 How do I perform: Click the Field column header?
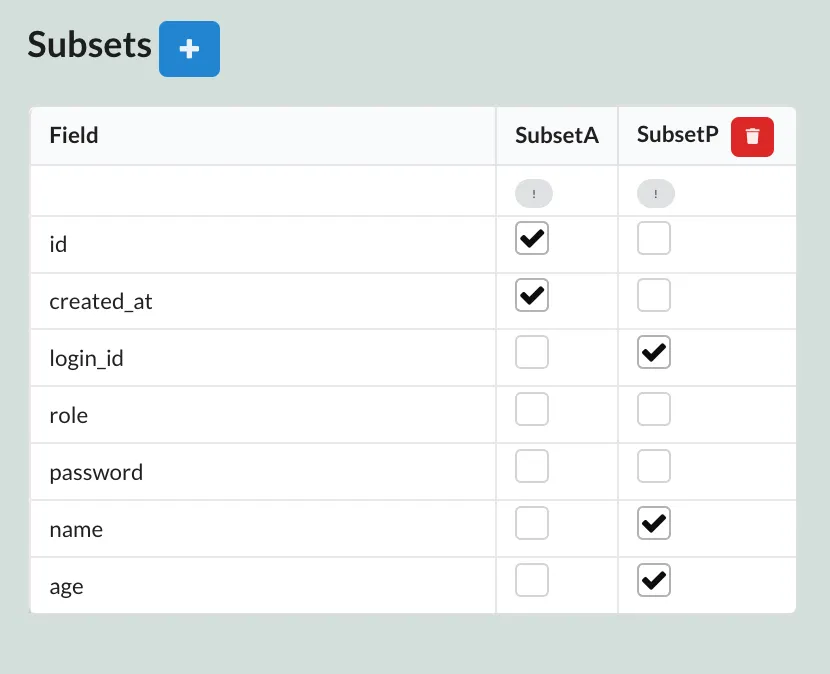(x=73, y=136)
